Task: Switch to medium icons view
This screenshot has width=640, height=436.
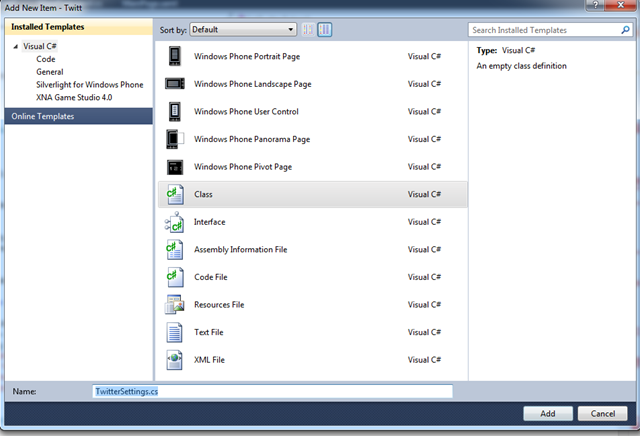Action: 325,29
